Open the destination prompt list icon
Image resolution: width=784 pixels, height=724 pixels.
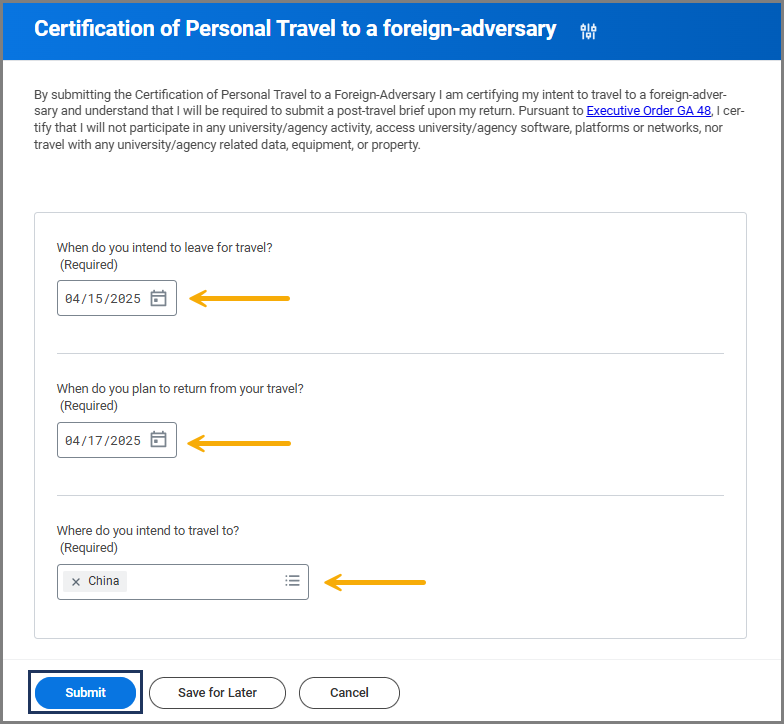[292, 581]
